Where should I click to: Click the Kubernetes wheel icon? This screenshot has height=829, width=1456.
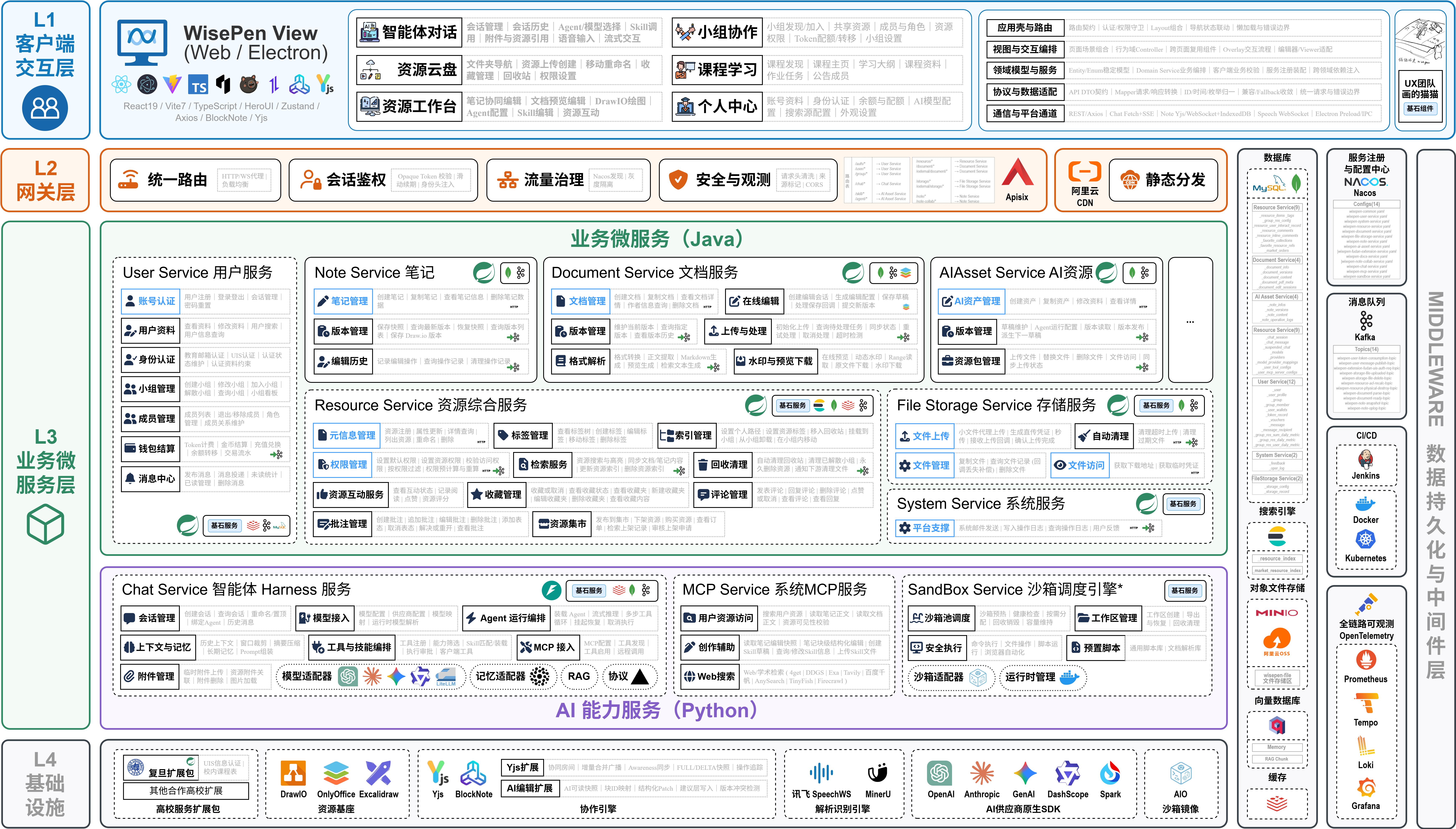1365,539
